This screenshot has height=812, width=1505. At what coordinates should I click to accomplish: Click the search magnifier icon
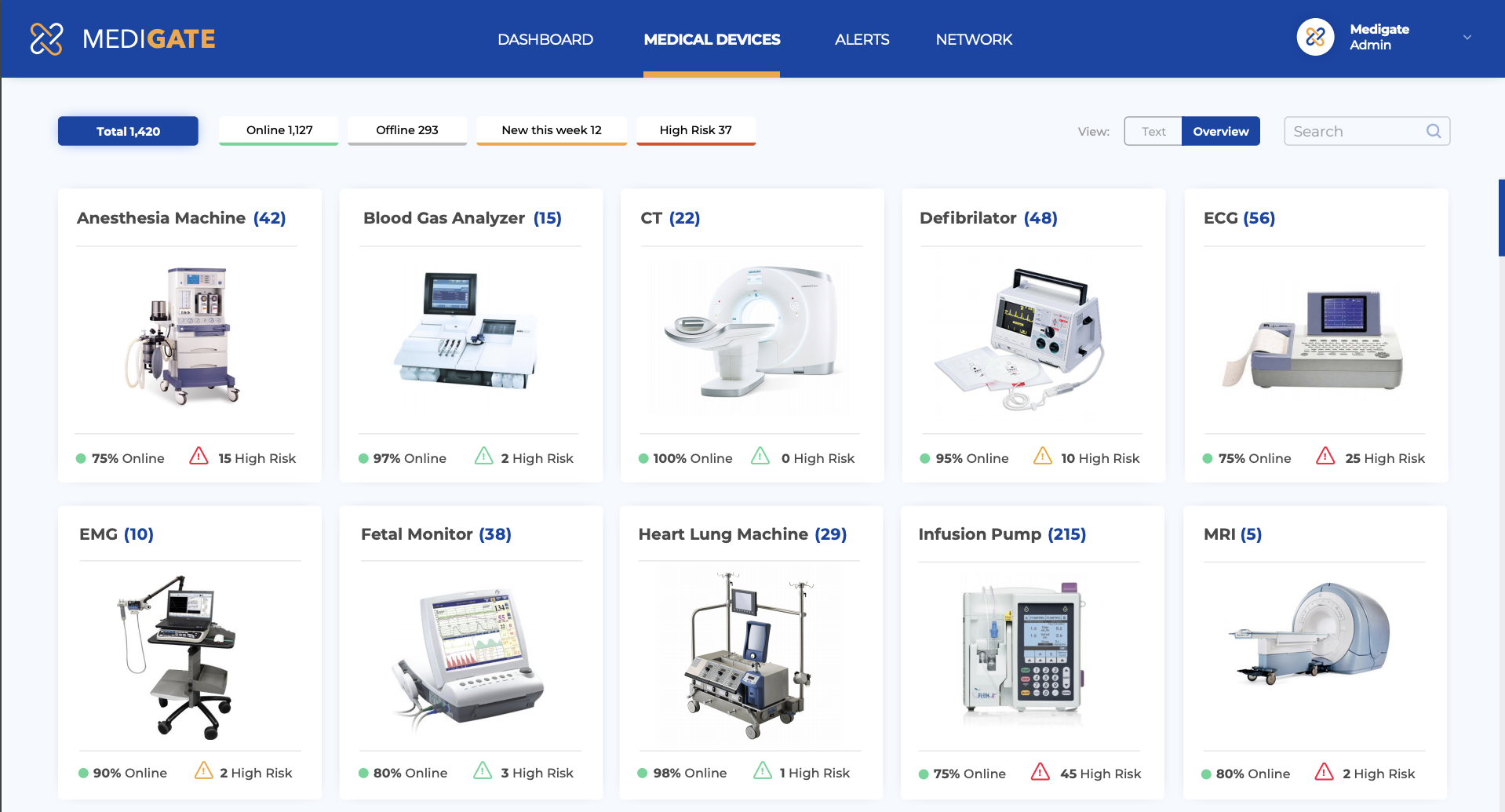pyautogui.click(x=1434, y=131)
